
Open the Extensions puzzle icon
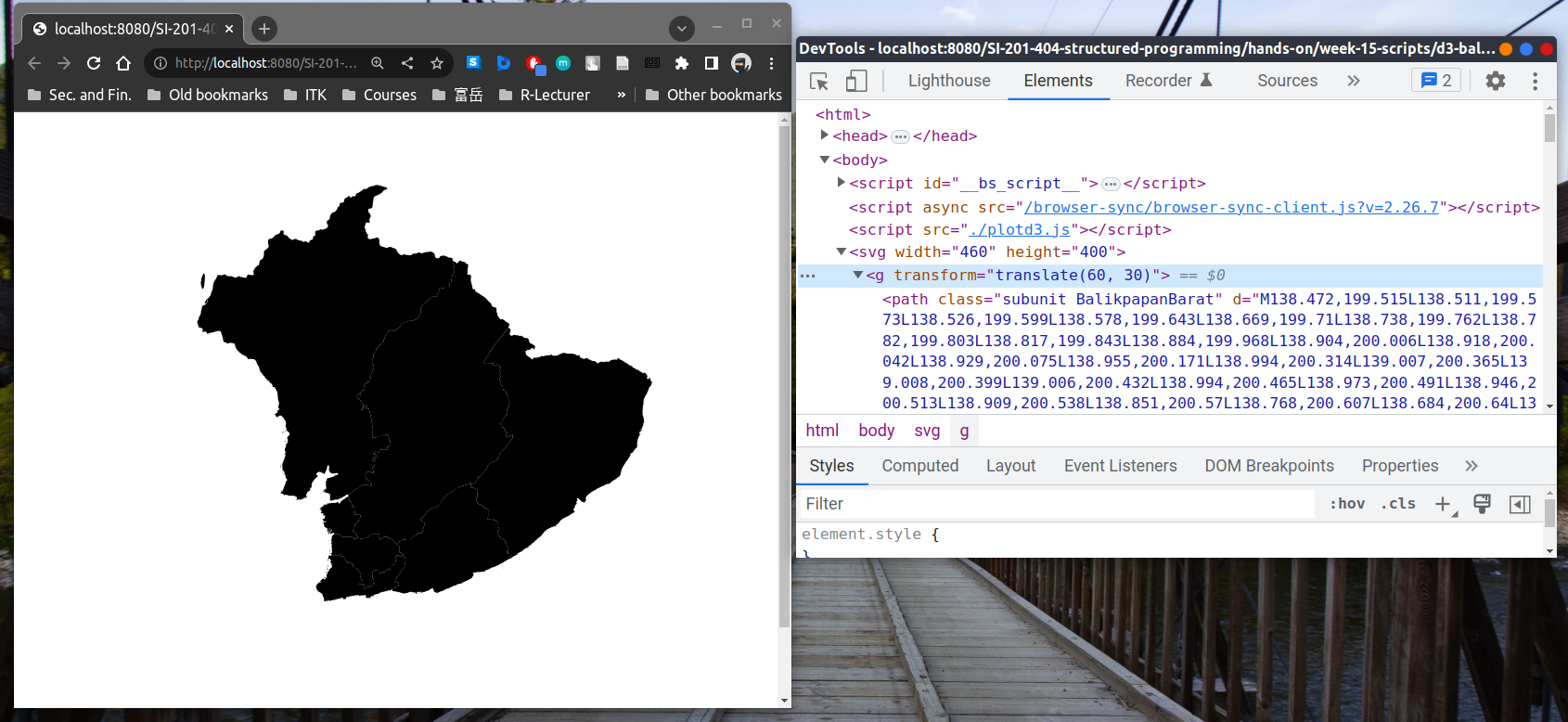click(x=682, y=63)
